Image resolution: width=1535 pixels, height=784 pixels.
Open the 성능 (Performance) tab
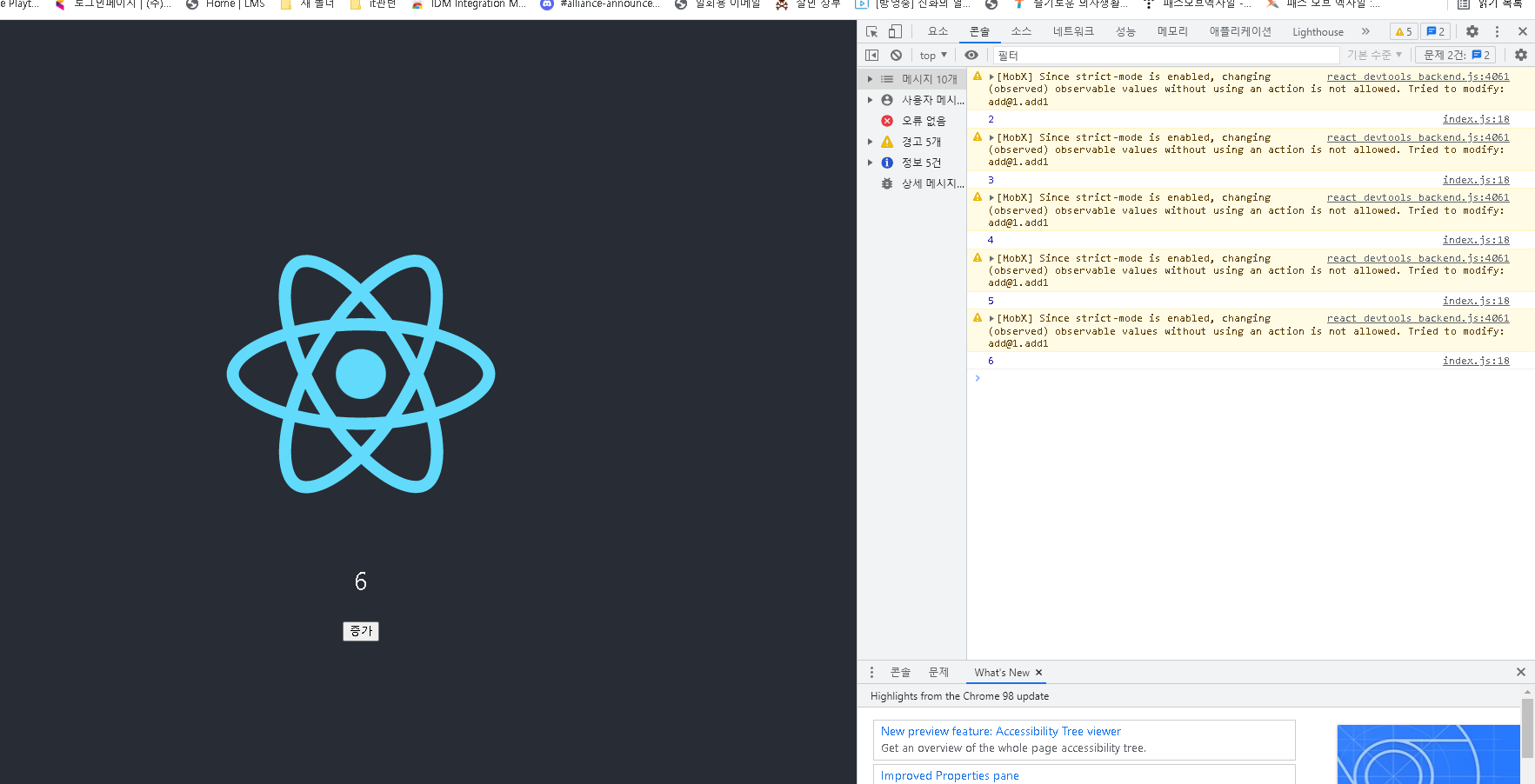pyautogui.click(x=1125, y=31)
